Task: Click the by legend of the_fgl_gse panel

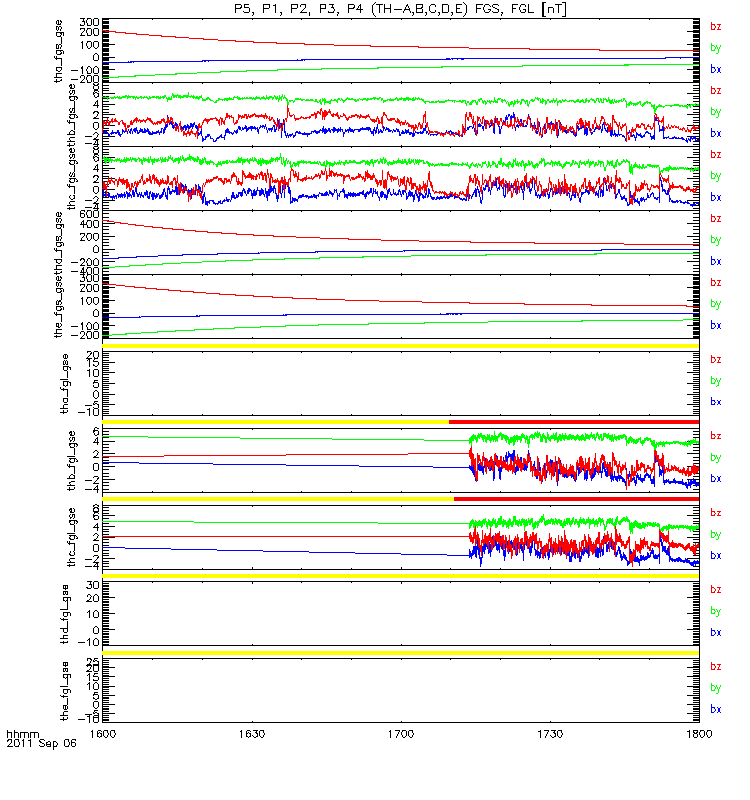Action: pyautogui.click(x=716, y=688)
